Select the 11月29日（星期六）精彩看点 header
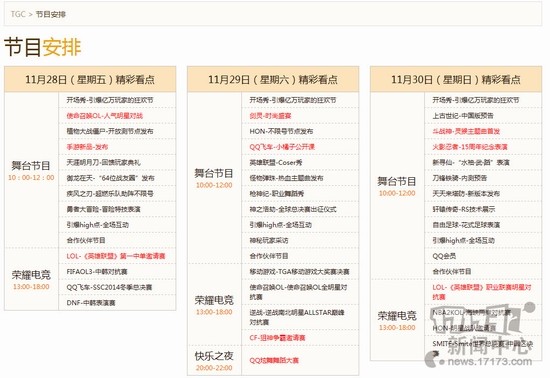 point(273,80)
